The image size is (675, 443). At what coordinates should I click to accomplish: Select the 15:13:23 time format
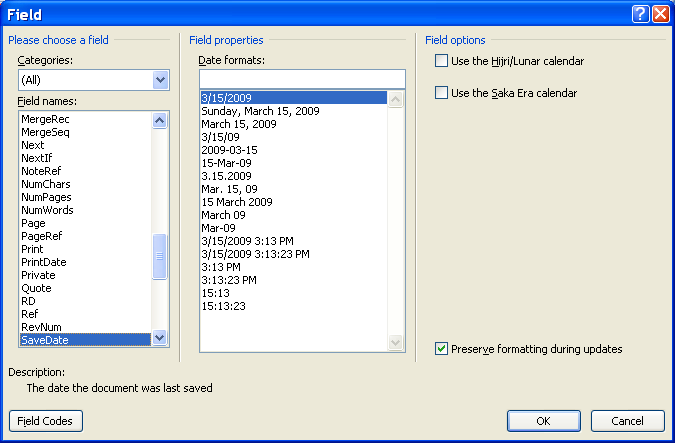point(225,306)
